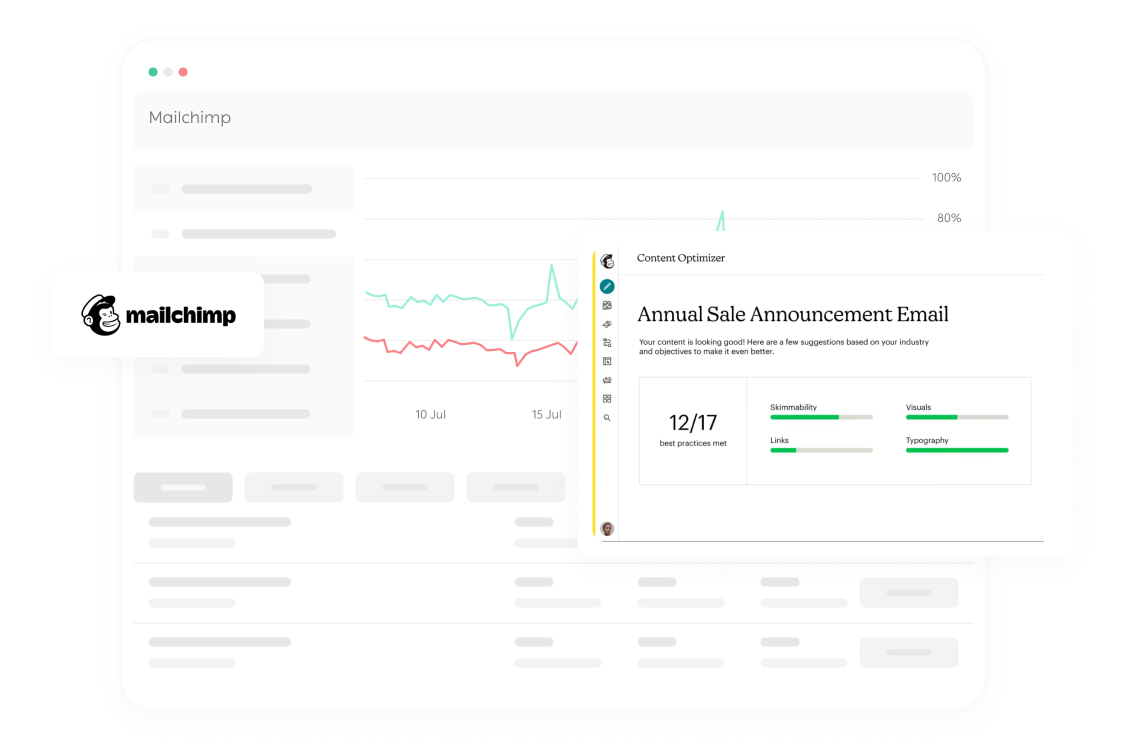Click the best practices met caption

pos(693,444)
